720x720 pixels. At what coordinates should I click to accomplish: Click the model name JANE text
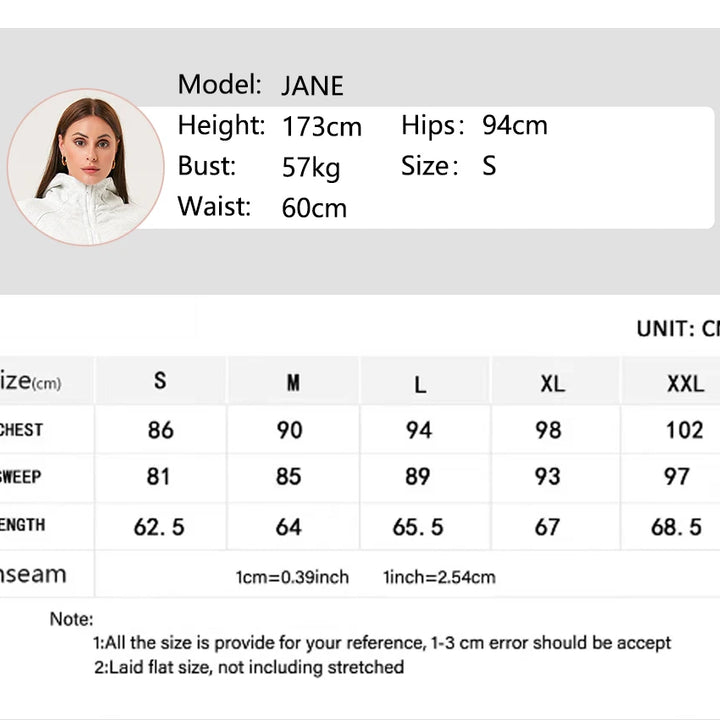(312, 86)
